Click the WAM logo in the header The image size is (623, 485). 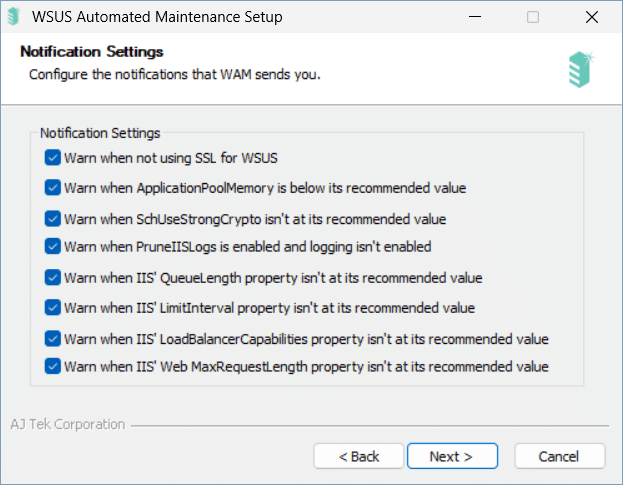pyautogui.click(x=581, y=69)
